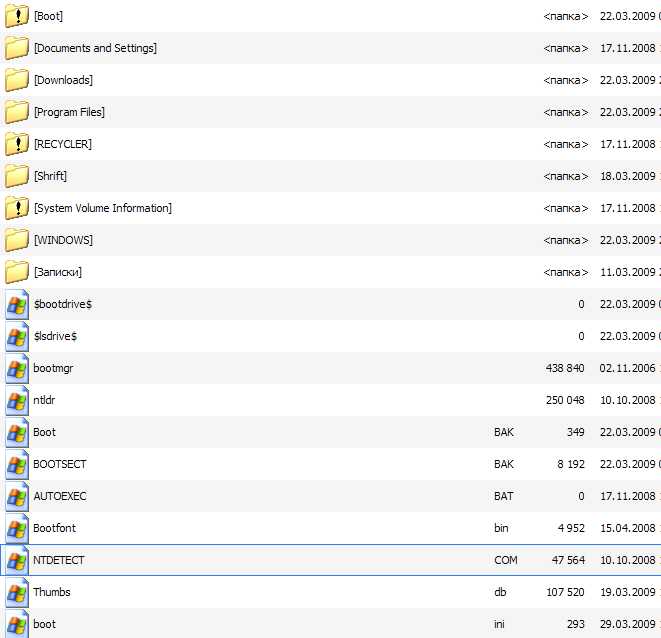Select the [Boot] folder name

pyautogui.click(x=48, y=16)
